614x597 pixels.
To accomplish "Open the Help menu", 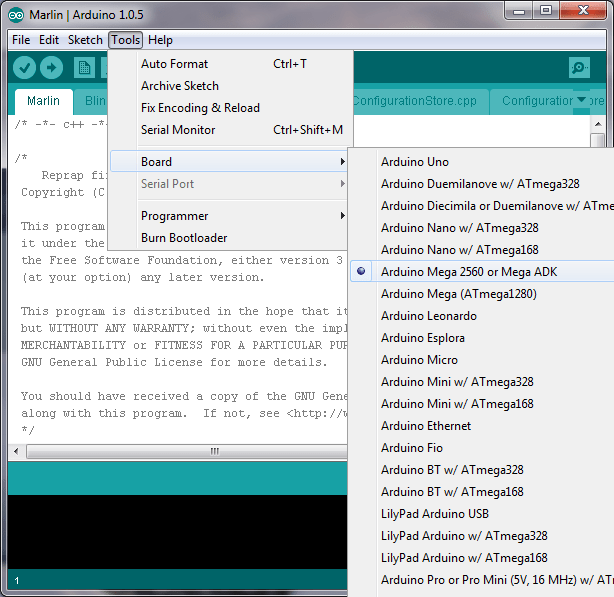I will coord(160,40).
